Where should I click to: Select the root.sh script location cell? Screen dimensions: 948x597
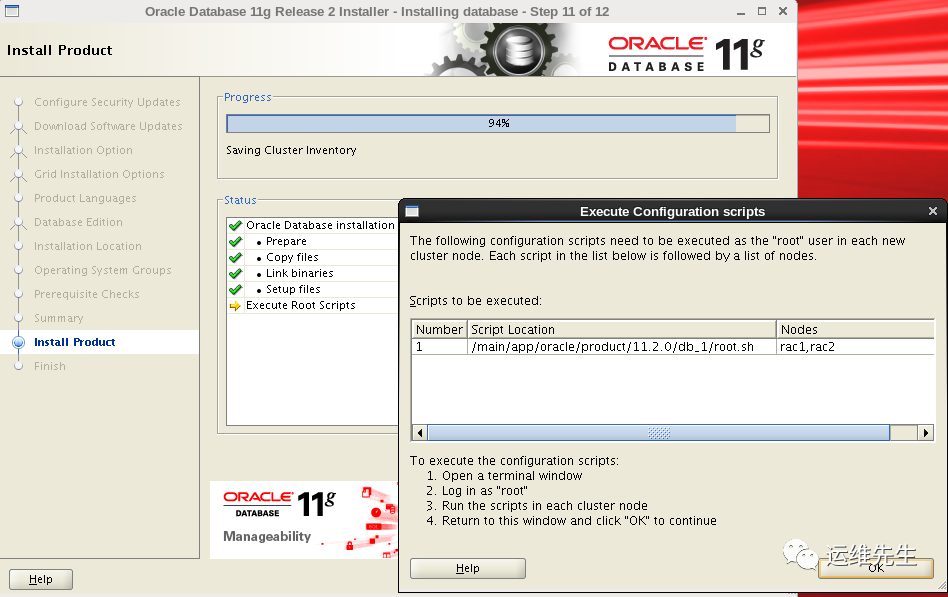point(622,347)
